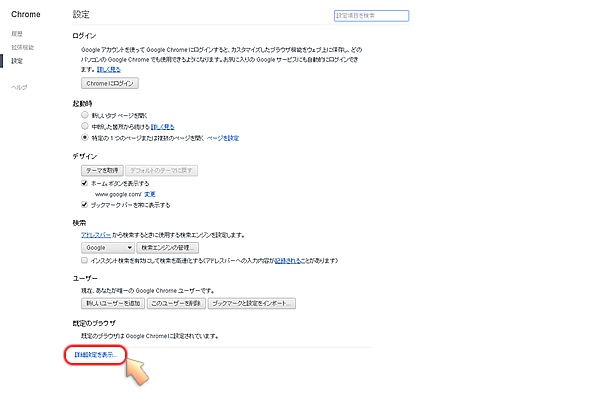Open the Google search engine dropdown
600x410 pixels.
click(108, 248)
